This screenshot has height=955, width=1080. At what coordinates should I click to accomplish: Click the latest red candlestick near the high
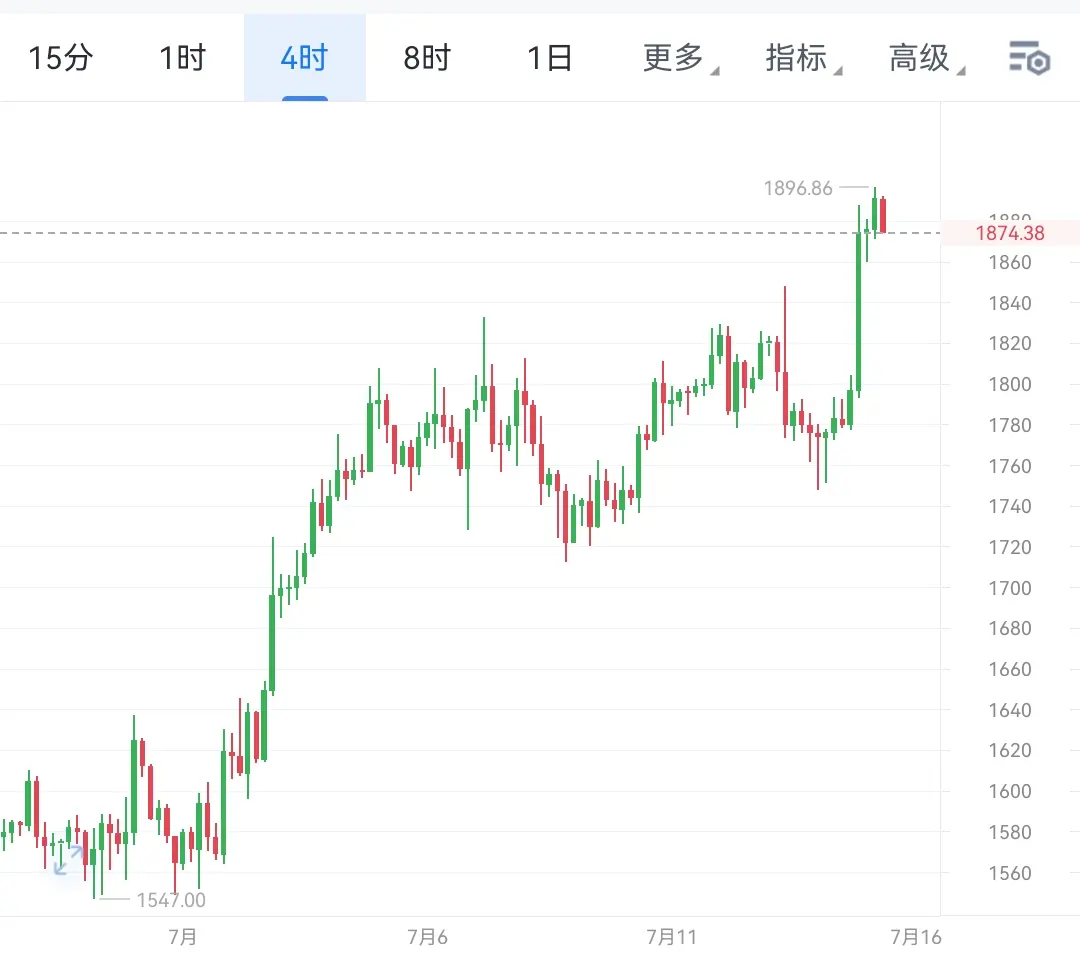pyautogui.click(x=882, y=216)
